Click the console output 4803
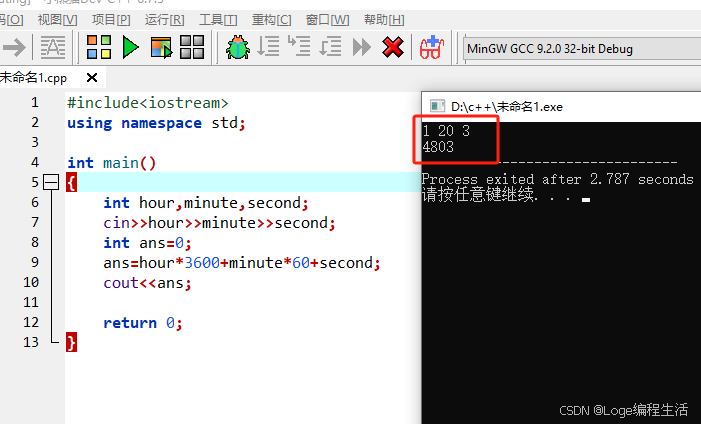The image size is (701, 424). click(438, 147)
